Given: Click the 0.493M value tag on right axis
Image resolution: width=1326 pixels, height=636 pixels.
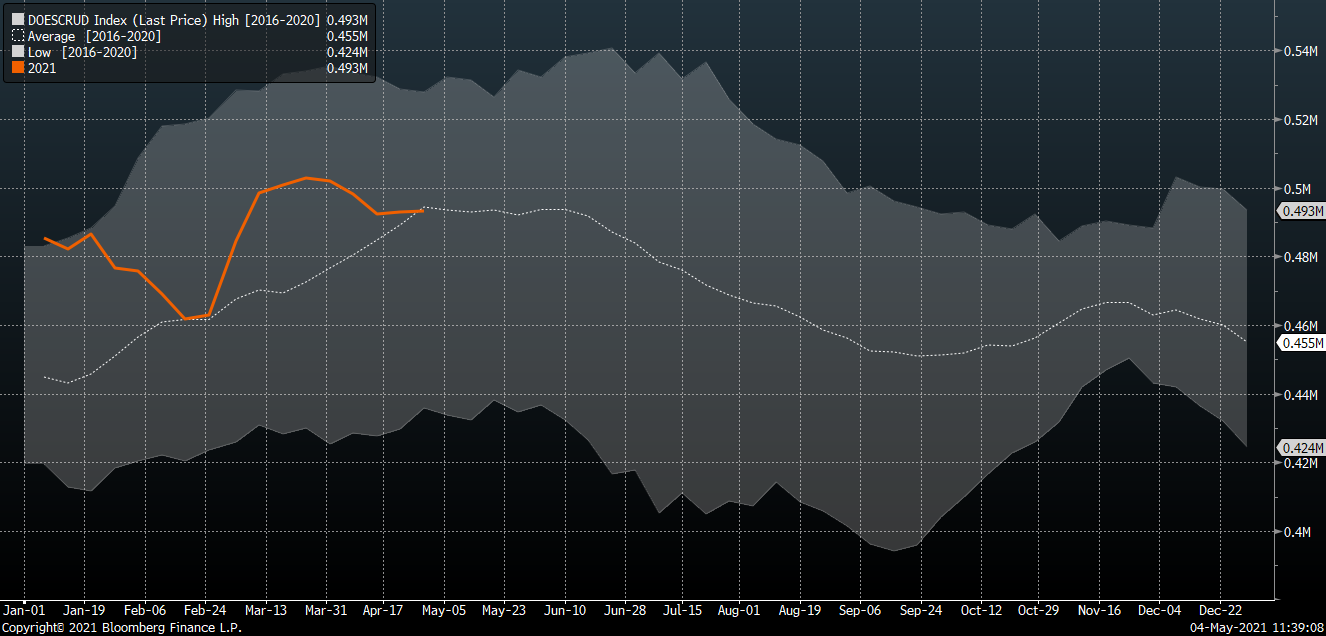Looking at the screenshot, I should click(x=1303, y=211).
